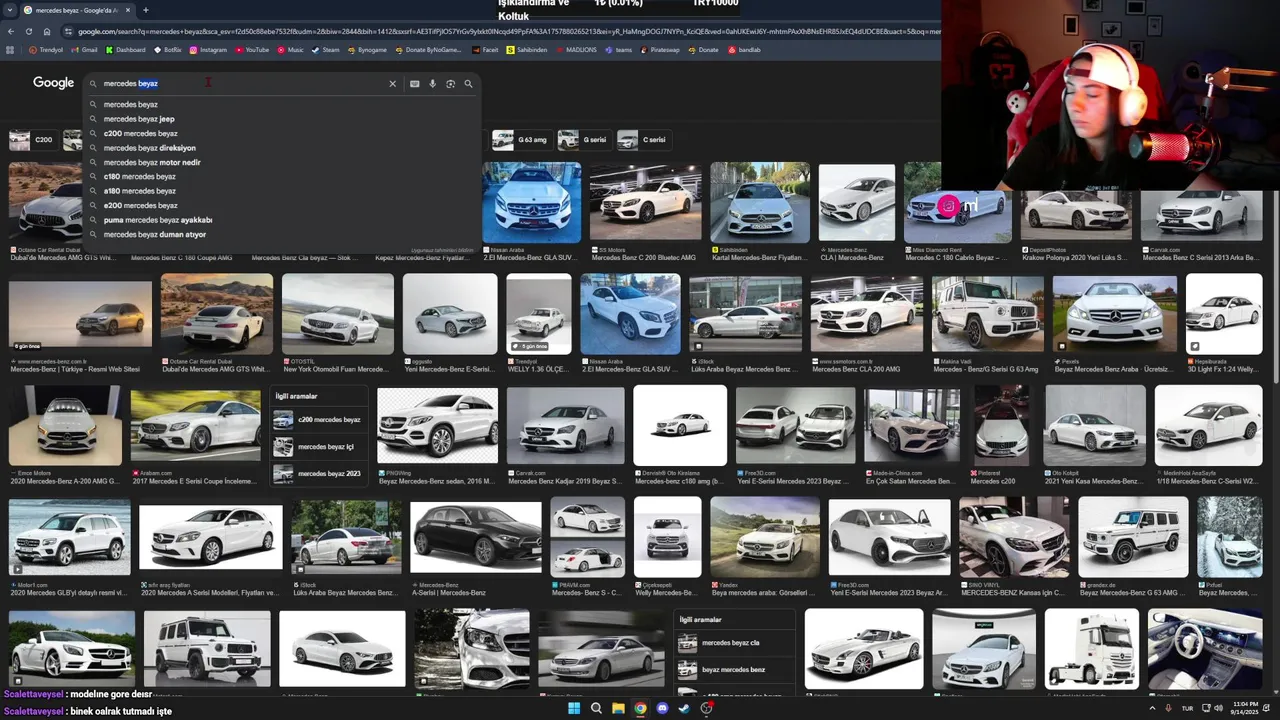Open Windows taskbar search

[x=596, y=709]
